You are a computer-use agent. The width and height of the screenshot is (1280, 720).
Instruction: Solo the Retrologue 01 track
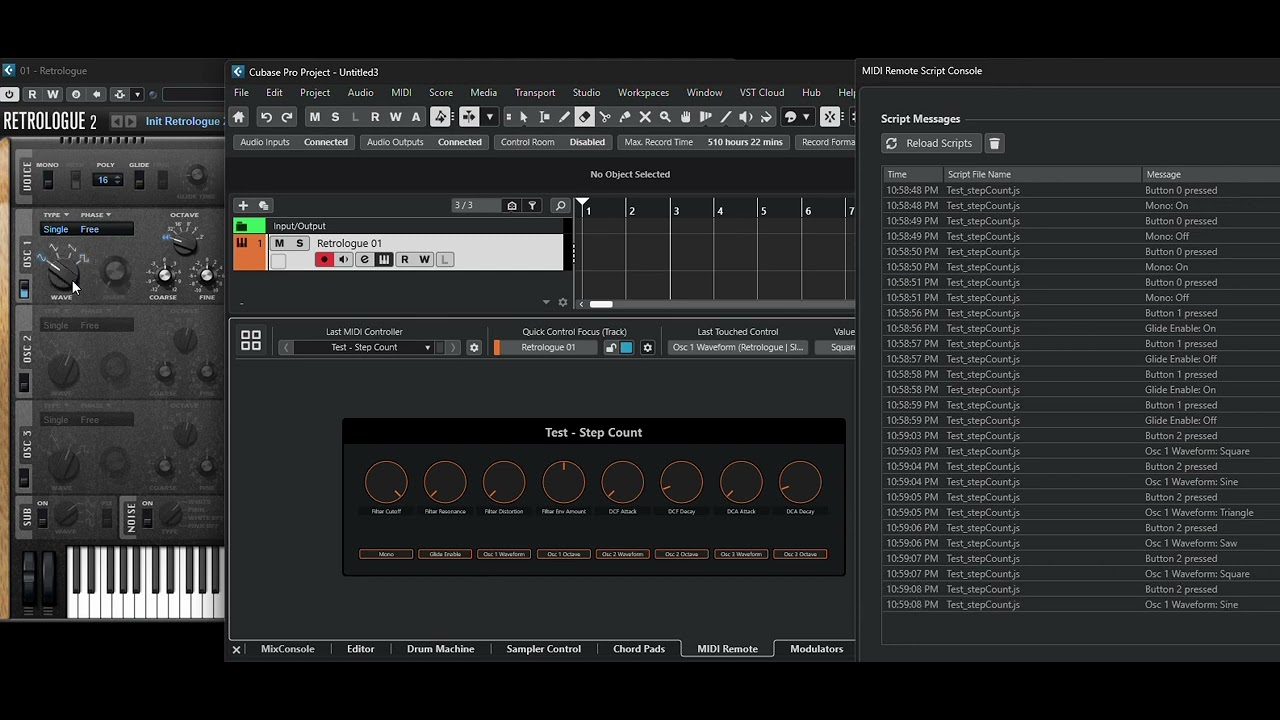(x=299, y=244)
